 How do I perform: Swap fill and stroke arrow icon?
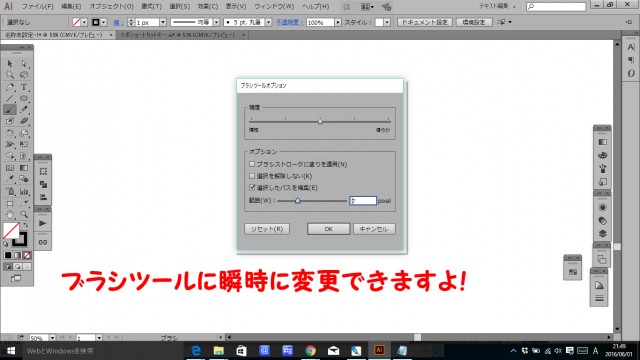26,225
